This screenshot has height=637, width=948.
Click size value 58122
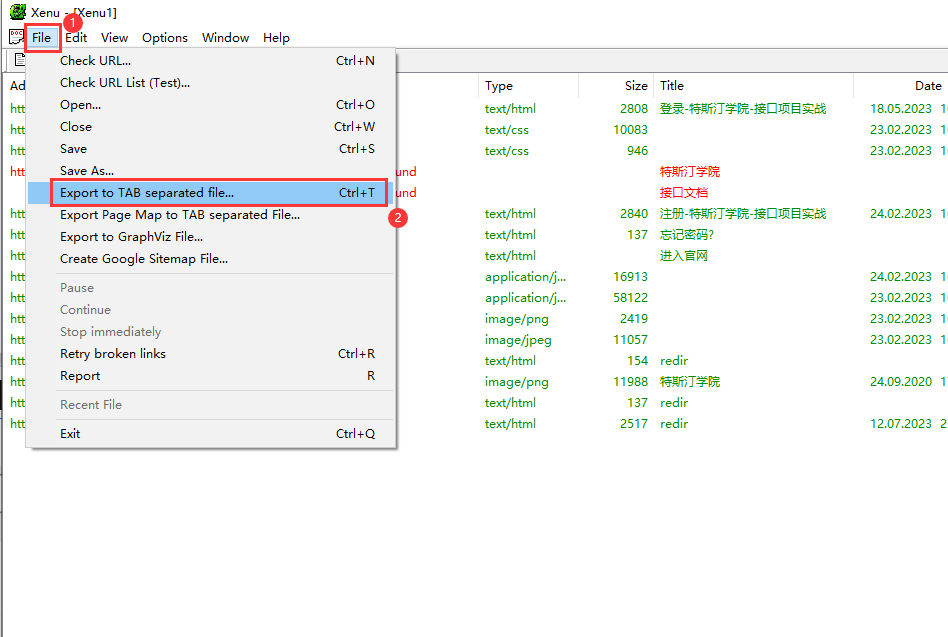[x=630, y=298]
